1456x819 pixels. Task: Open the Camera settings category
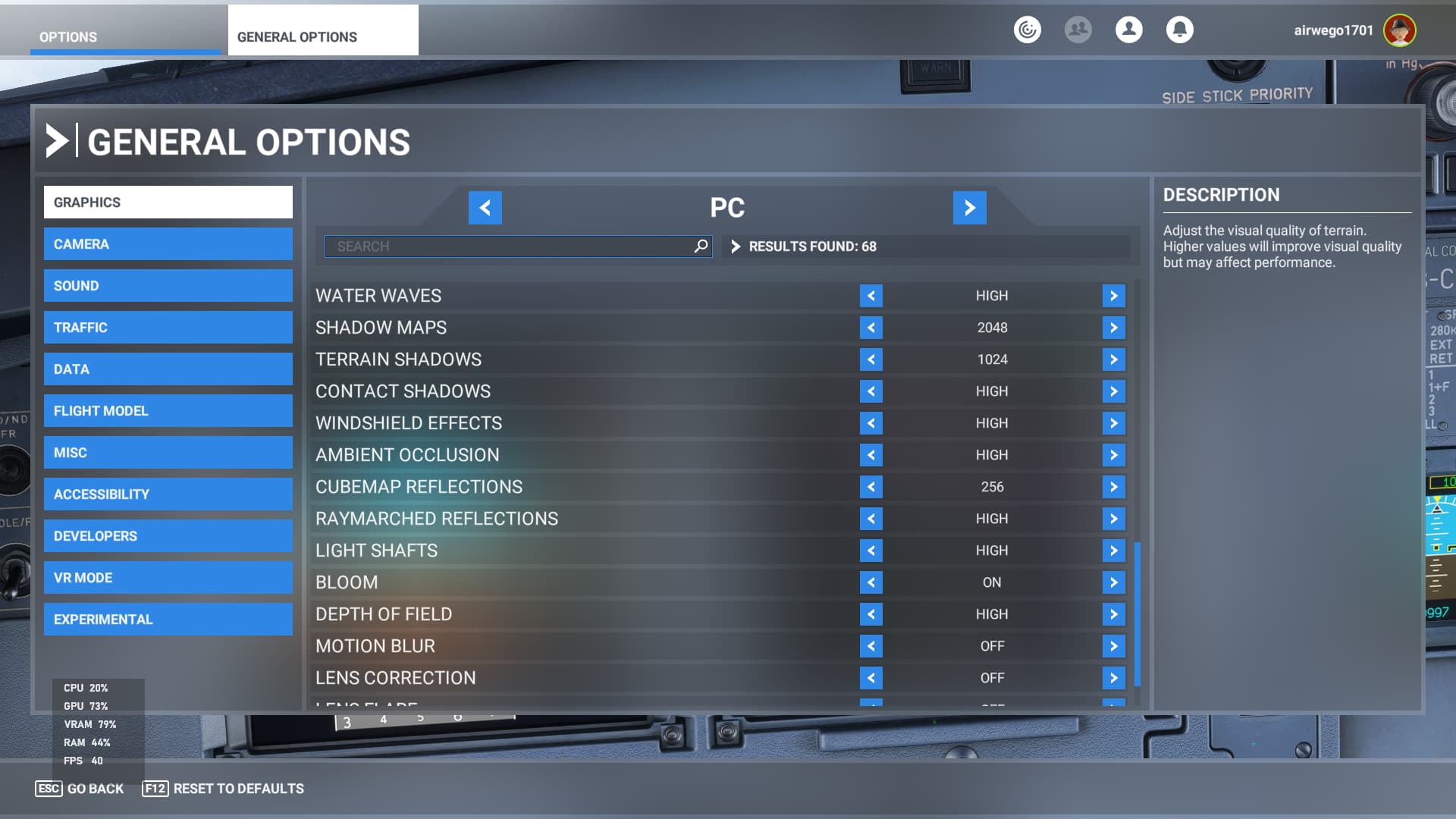point(168,244)
